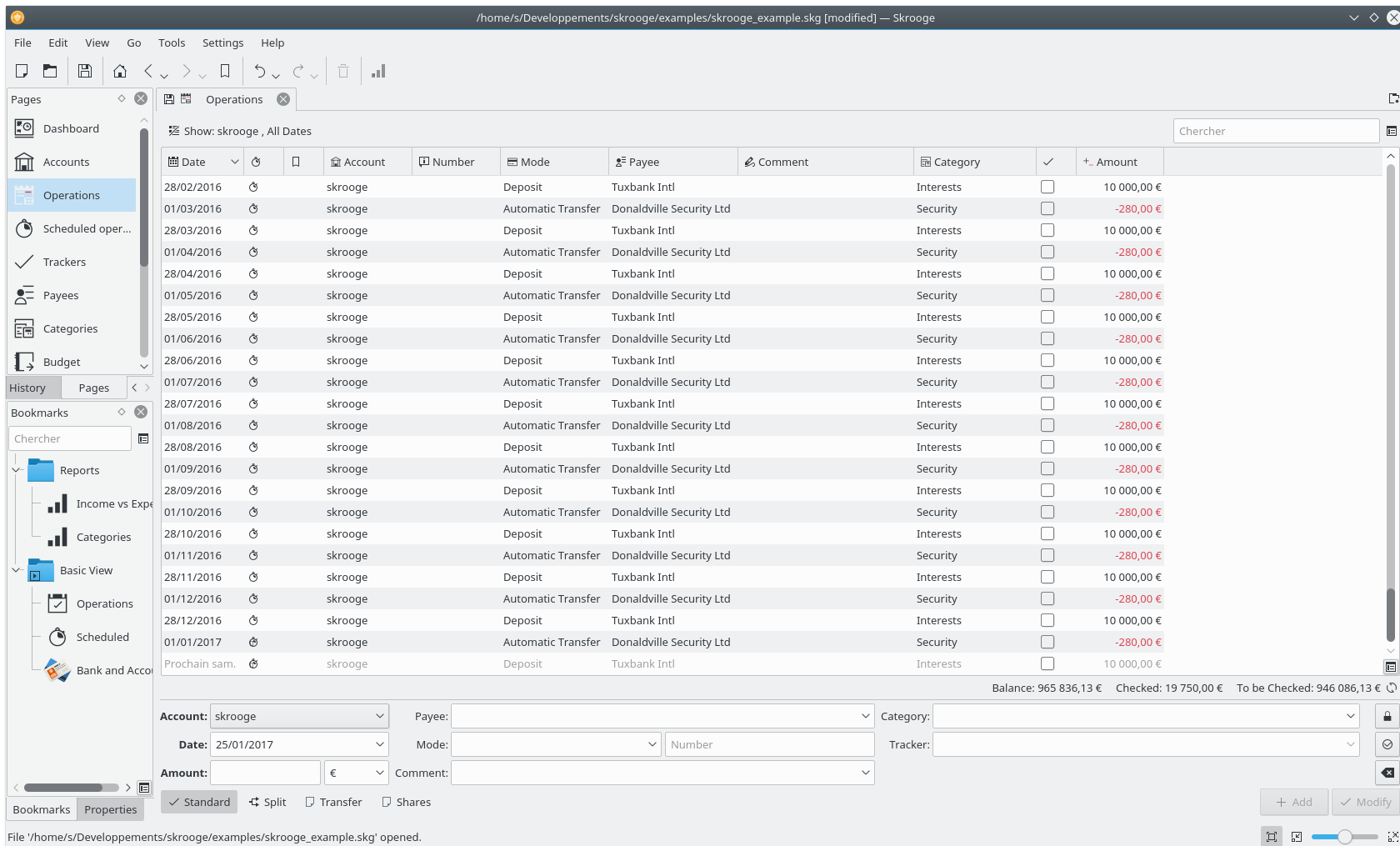Select the Split operation mode button
The image size is (1400, 846).
coord(267,802)
